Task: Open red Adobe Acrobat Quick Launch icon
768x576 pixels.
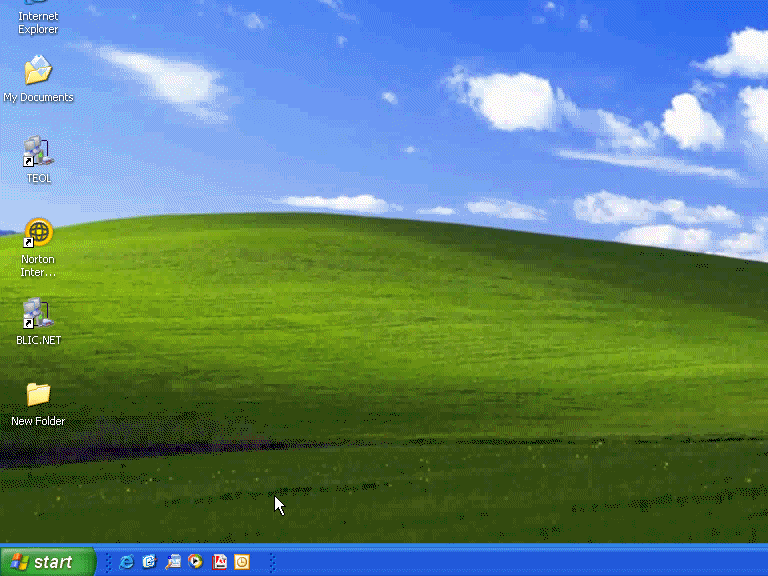Action: (219, 562)
